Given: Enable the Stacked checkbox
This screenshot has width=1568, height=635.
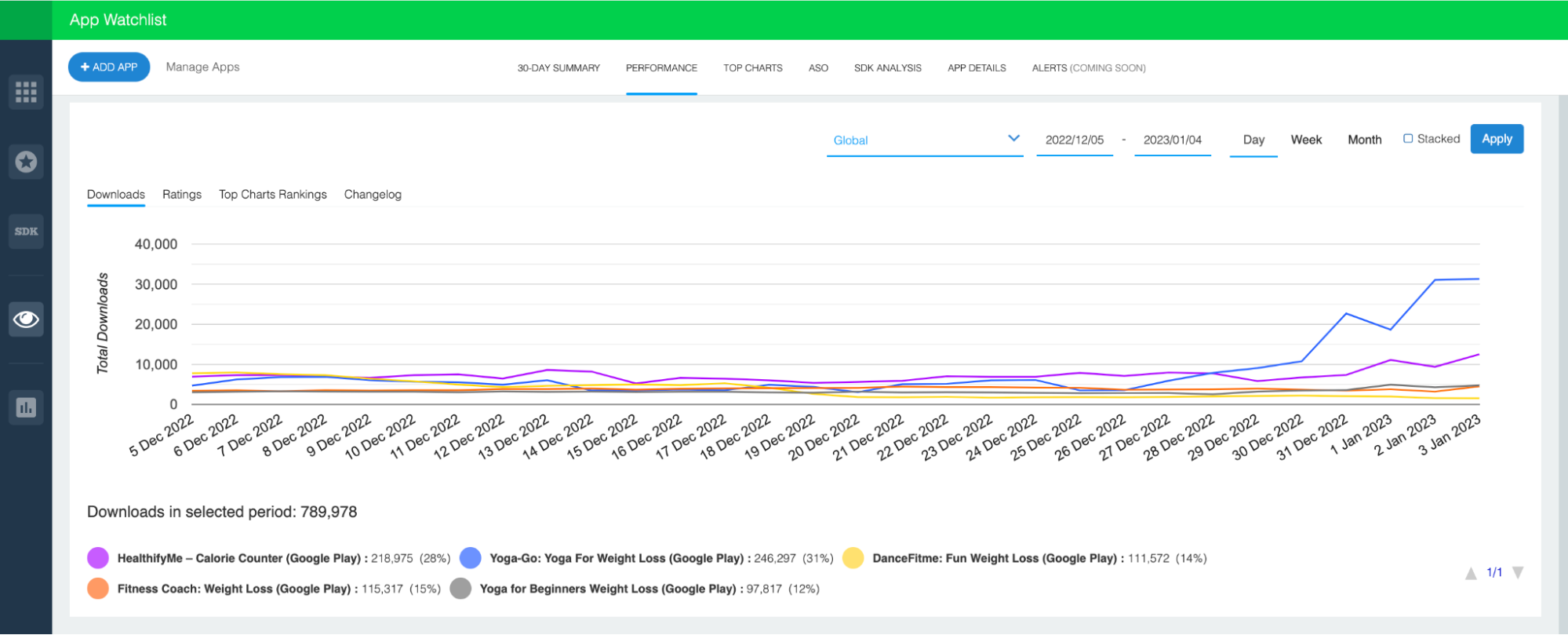Looking at the screenshot, I should tap(1408, 139).
